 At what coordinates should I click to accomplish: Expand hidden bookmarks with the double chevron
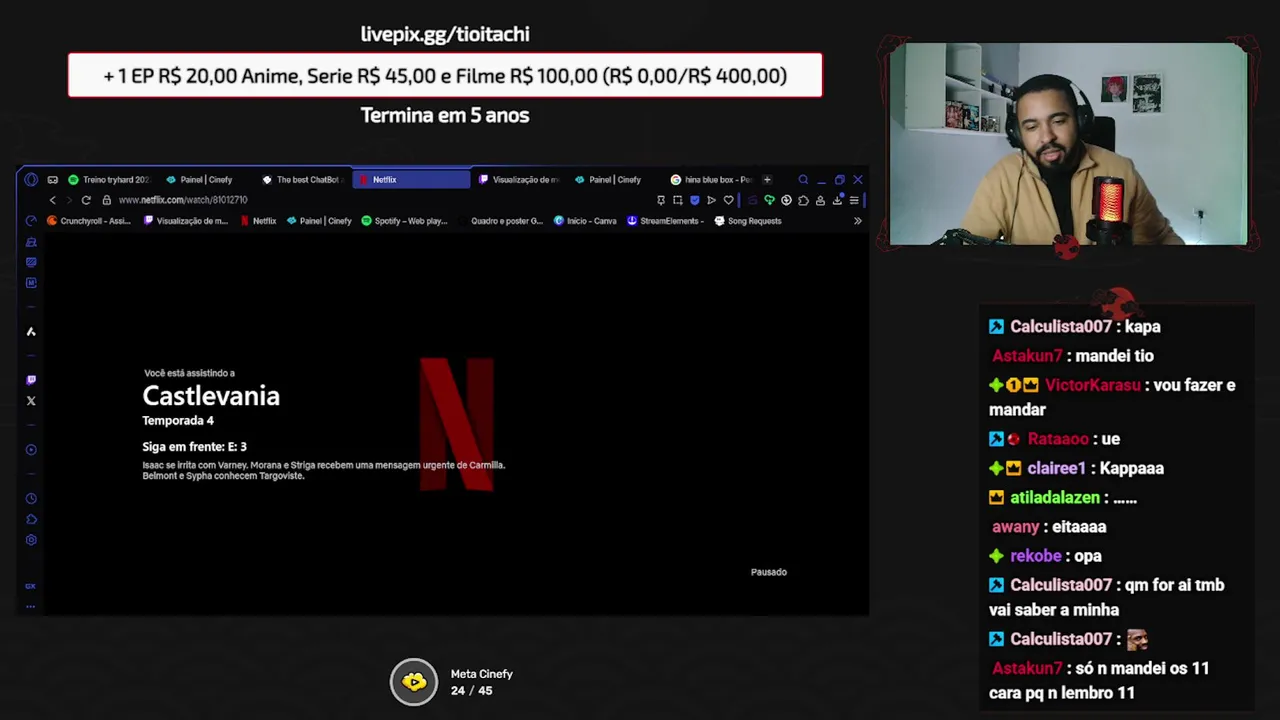[x=857, y=221]
